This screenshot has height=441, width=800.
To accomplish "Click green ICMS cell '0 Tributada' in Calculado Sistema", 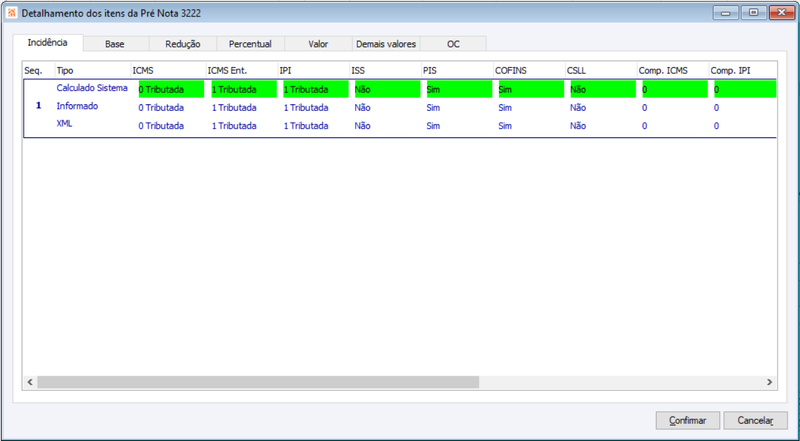I will 171,89.
